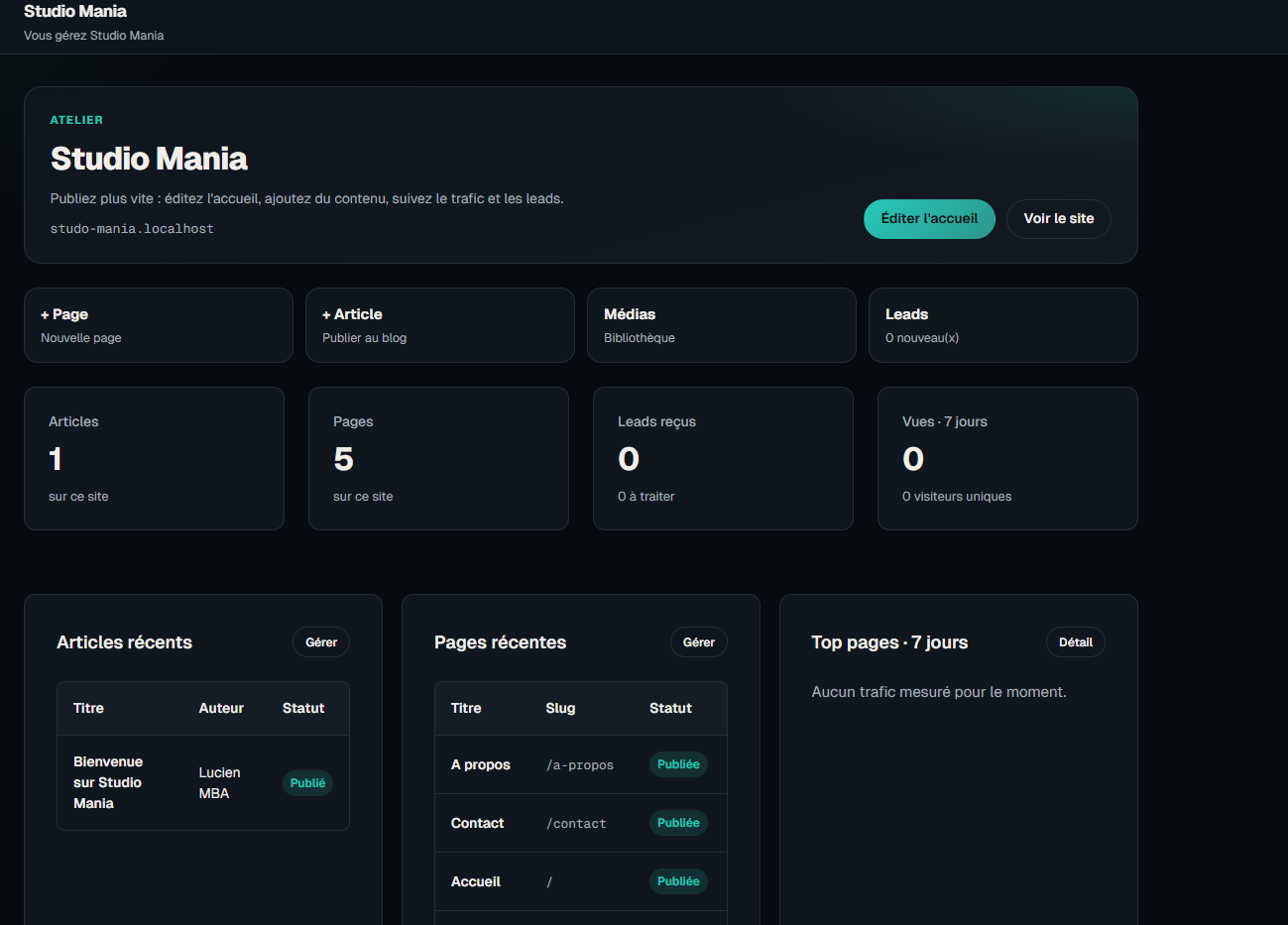Open article Bienvenue sur Studio Mania
The image size is (1288, 925).
click(108, 782)
